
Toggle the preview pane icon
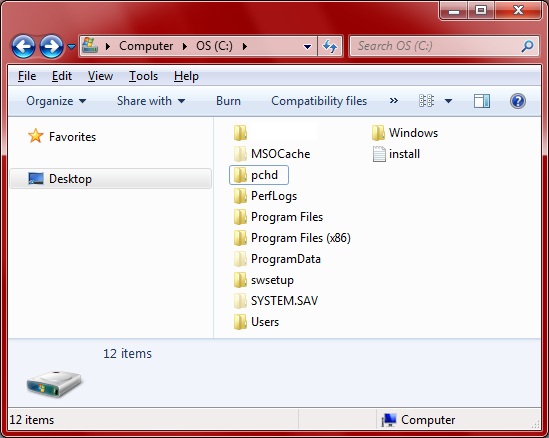click(x=482, y=101)
